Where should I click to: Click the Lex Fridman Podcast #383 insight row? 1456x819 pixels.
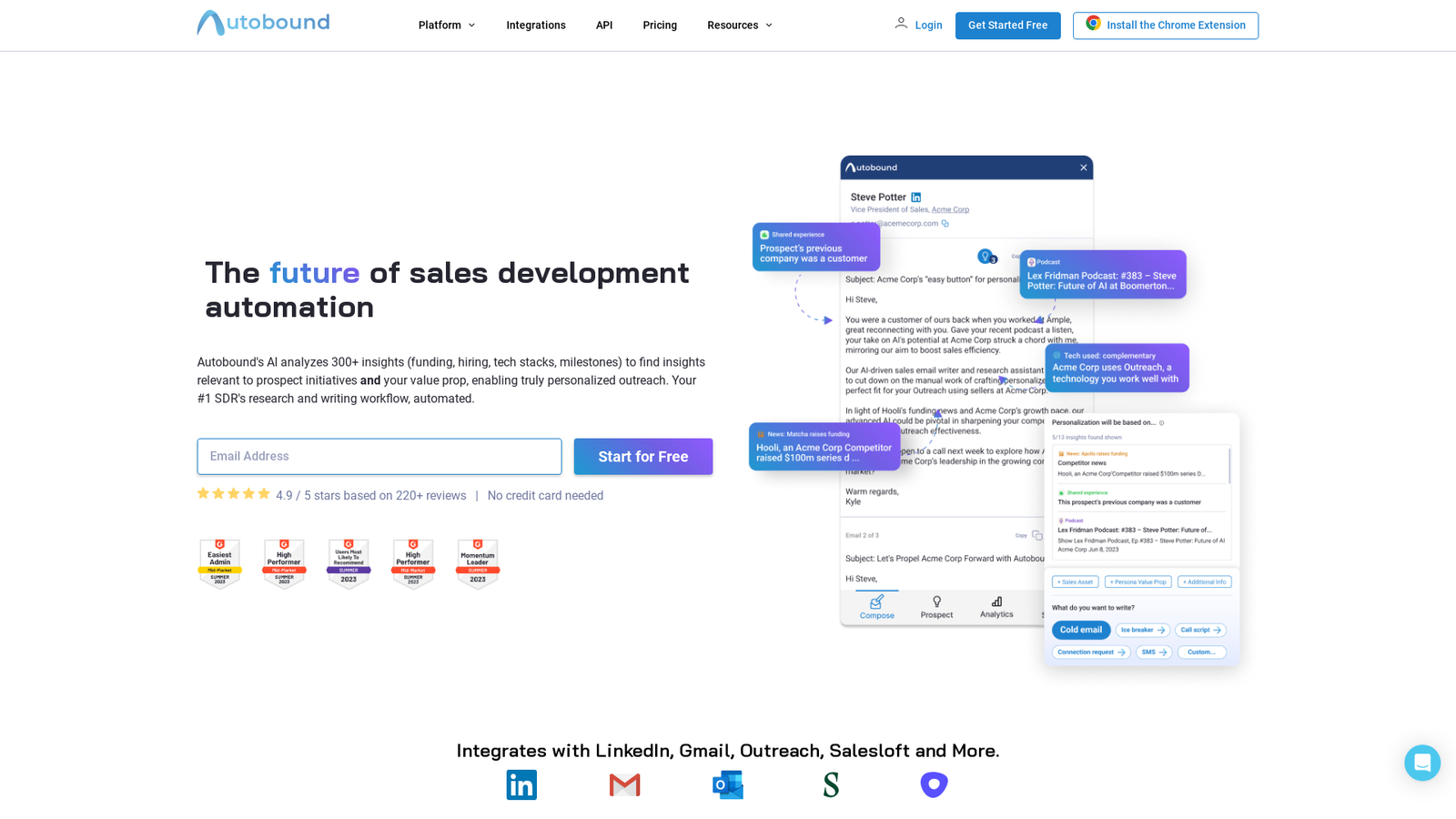(1141, 535)
